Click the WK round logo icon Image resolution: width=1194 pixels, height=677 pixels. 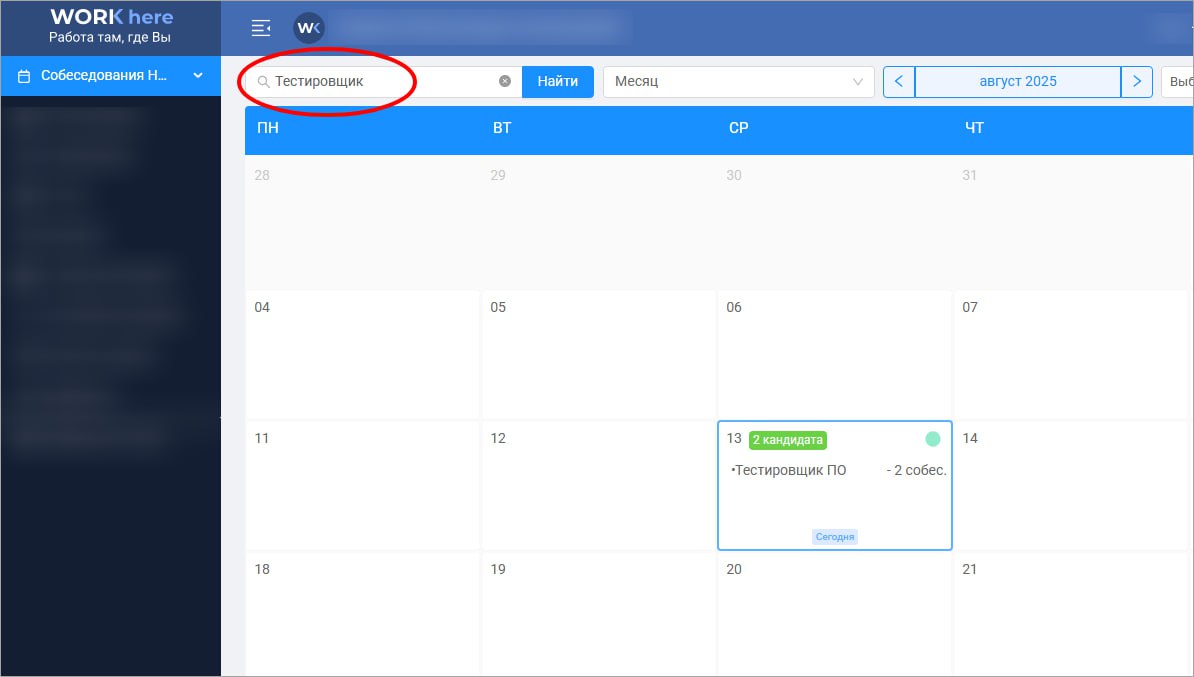click(308, 28)
